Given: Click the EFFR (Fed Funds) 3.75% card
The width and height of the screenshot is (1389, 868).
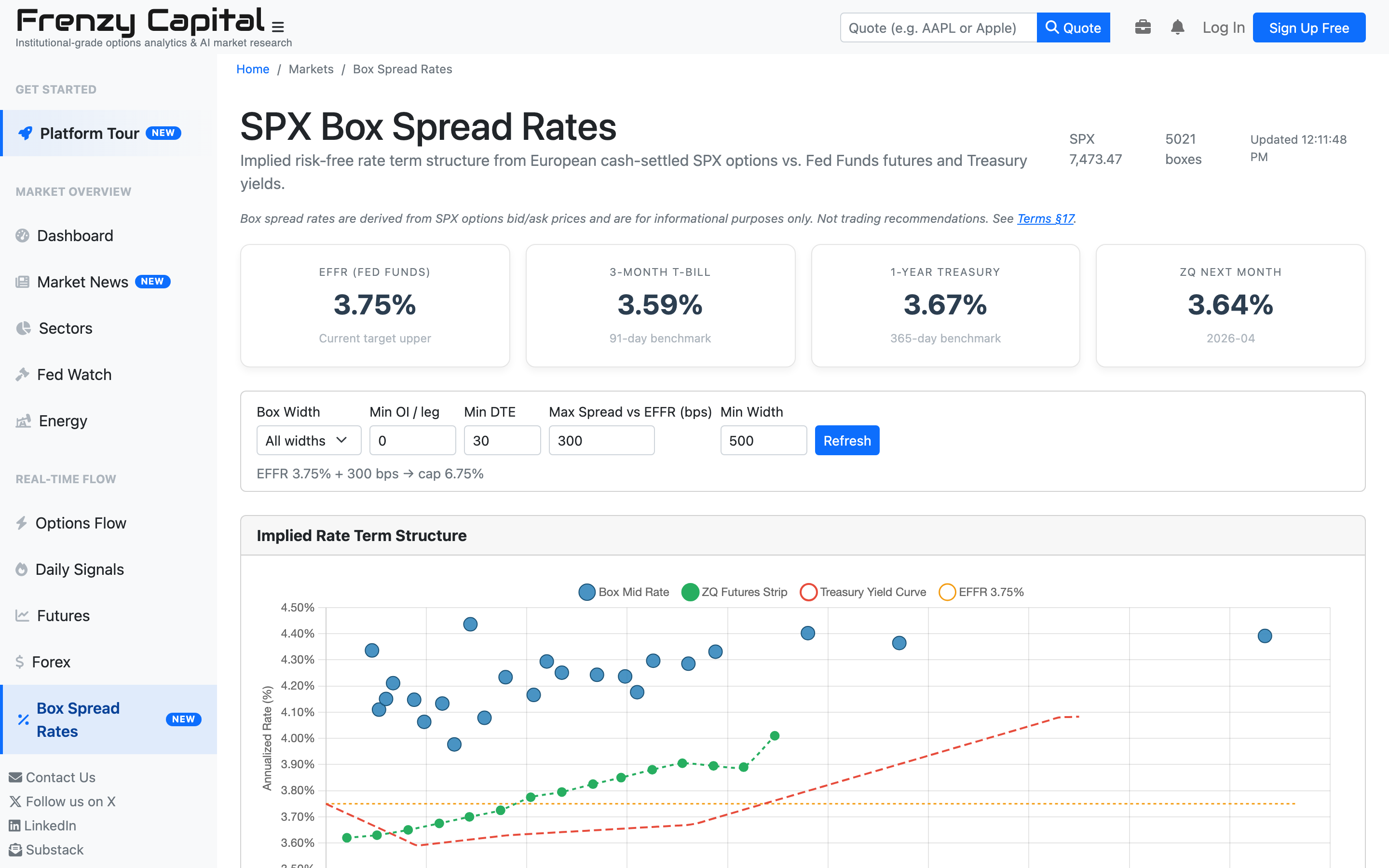Looking at the screenshot, I should coord(375,306).
